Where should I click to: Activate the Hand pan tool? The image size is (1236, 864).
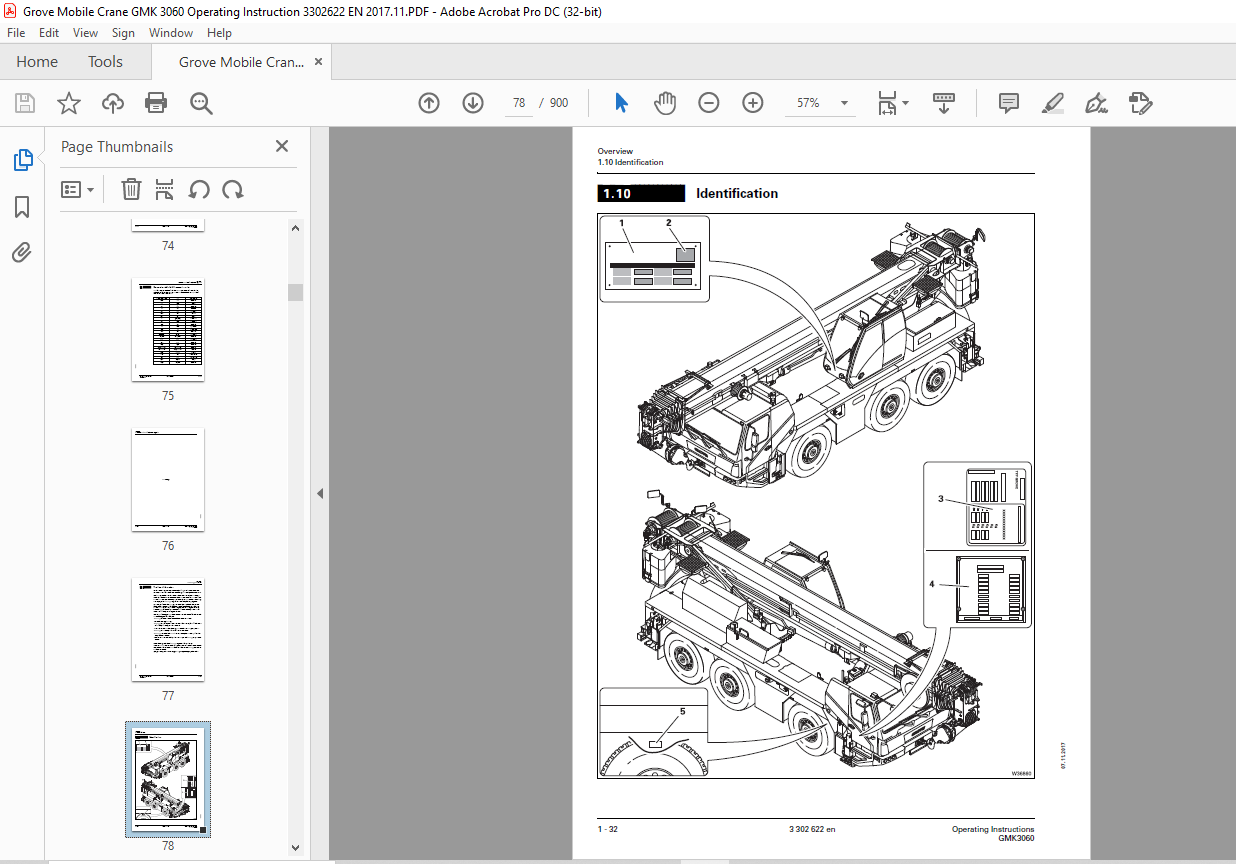(665, 103)
